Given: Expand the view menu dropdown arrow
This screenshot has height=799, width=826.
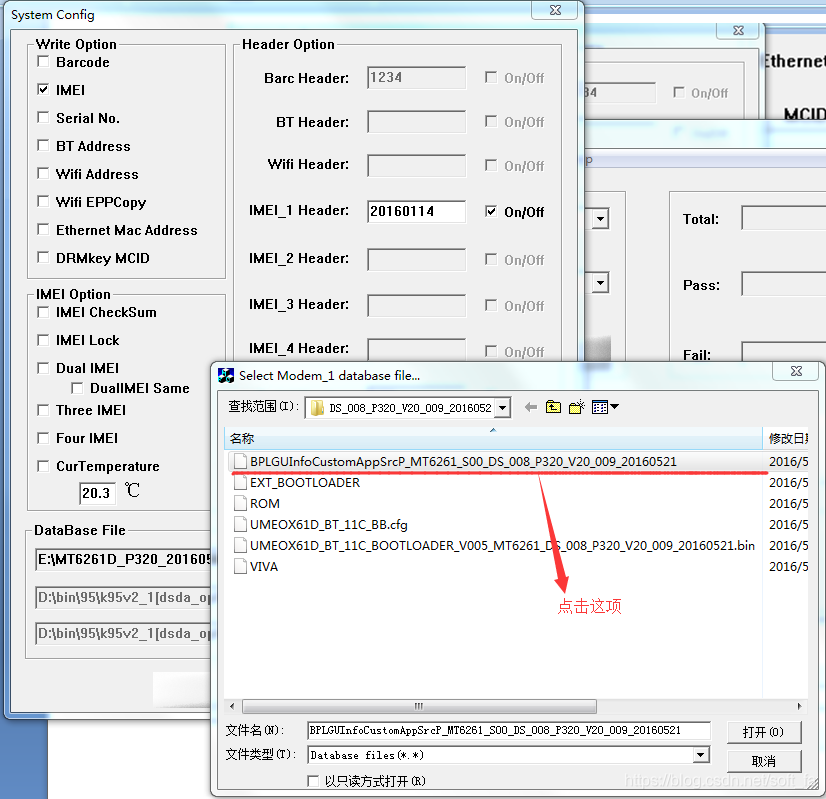Looking at the screenshot, I should [614, 407].
